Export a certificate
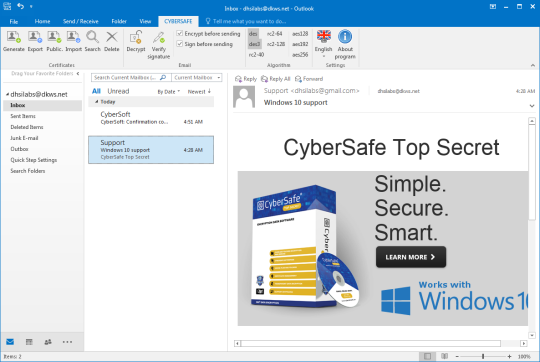The width and height of the screenshot is (540, 362). [35, 41]
